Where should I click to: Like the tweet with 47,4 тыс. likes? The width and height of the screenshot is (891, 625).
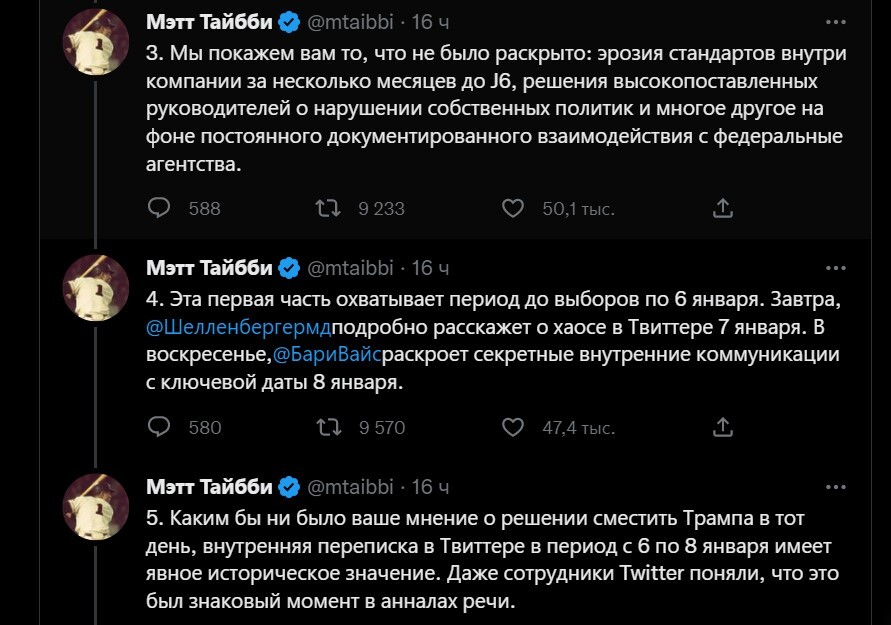click(x=512, y=427)
